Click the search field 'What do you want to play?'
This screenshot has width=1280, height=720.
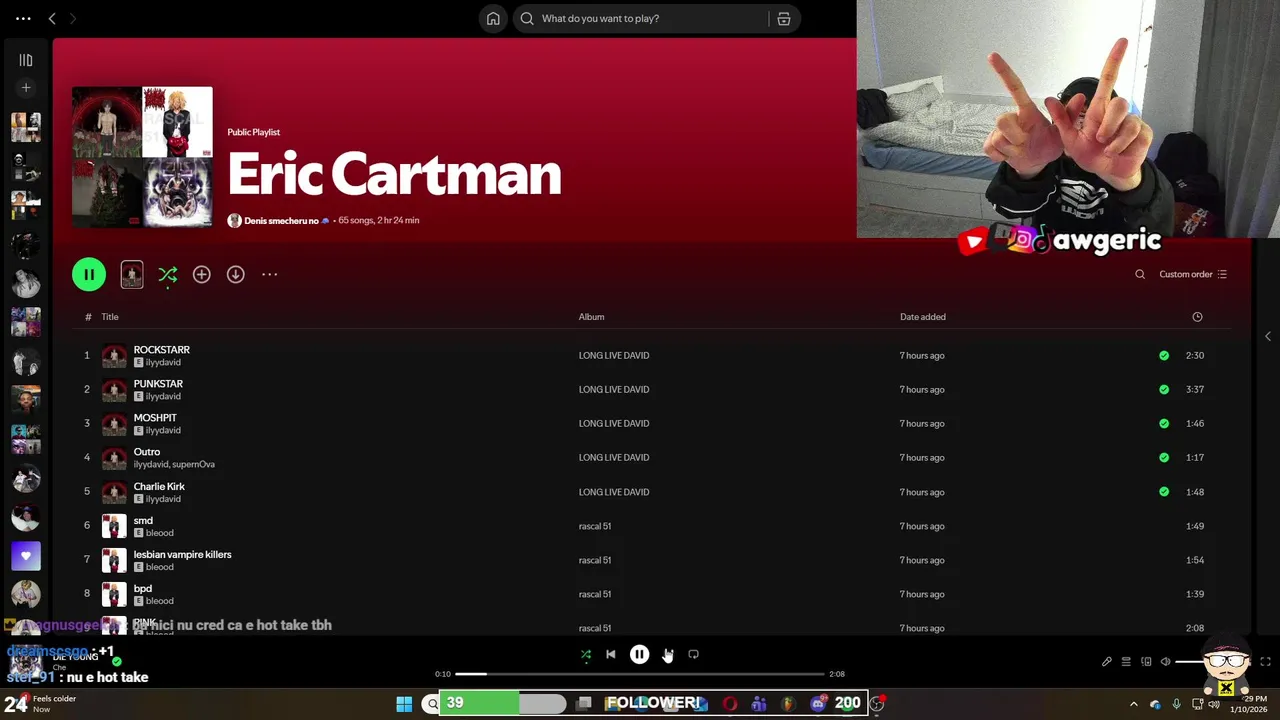[x=640, y=18]
